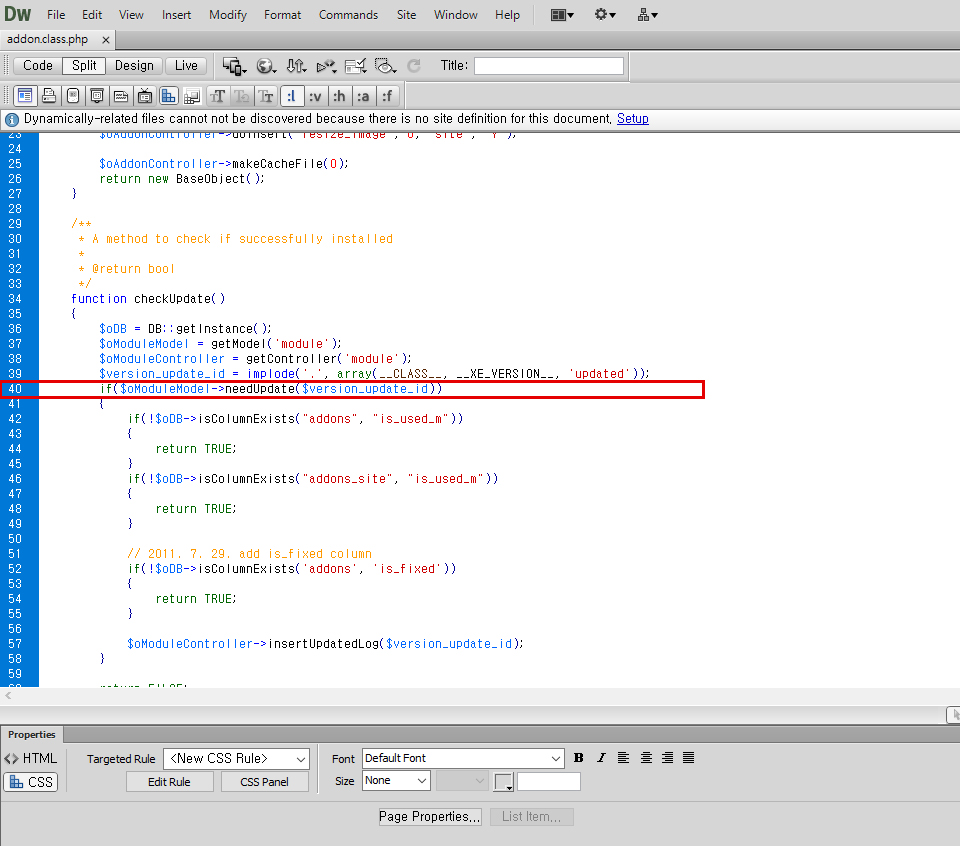Click the Visual Aids eye icon
Viewport: 960px width, 846px height.
[385, 66]
